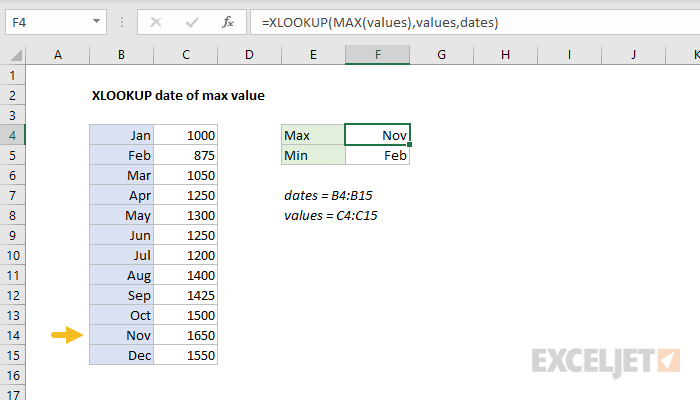Select the cell with value 1550
The width and height of the screenshot is (700, 400).
(x=186, y=355)
